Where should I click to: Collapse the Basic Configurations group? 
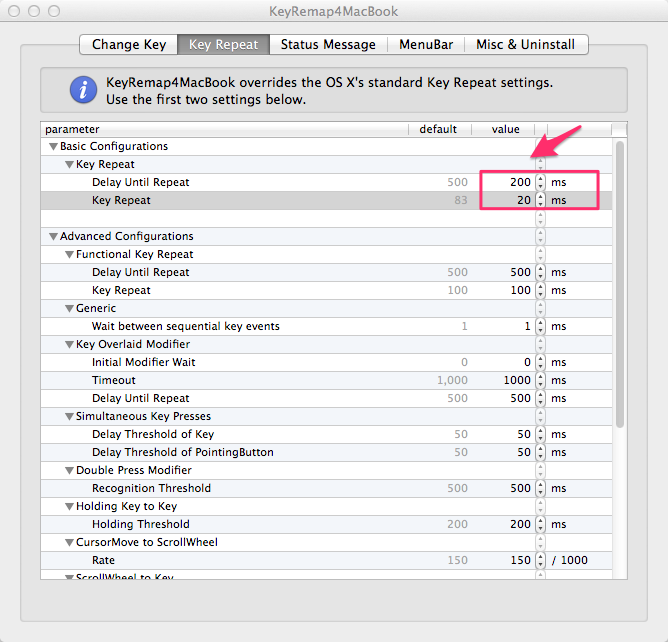tap(53, 147)
